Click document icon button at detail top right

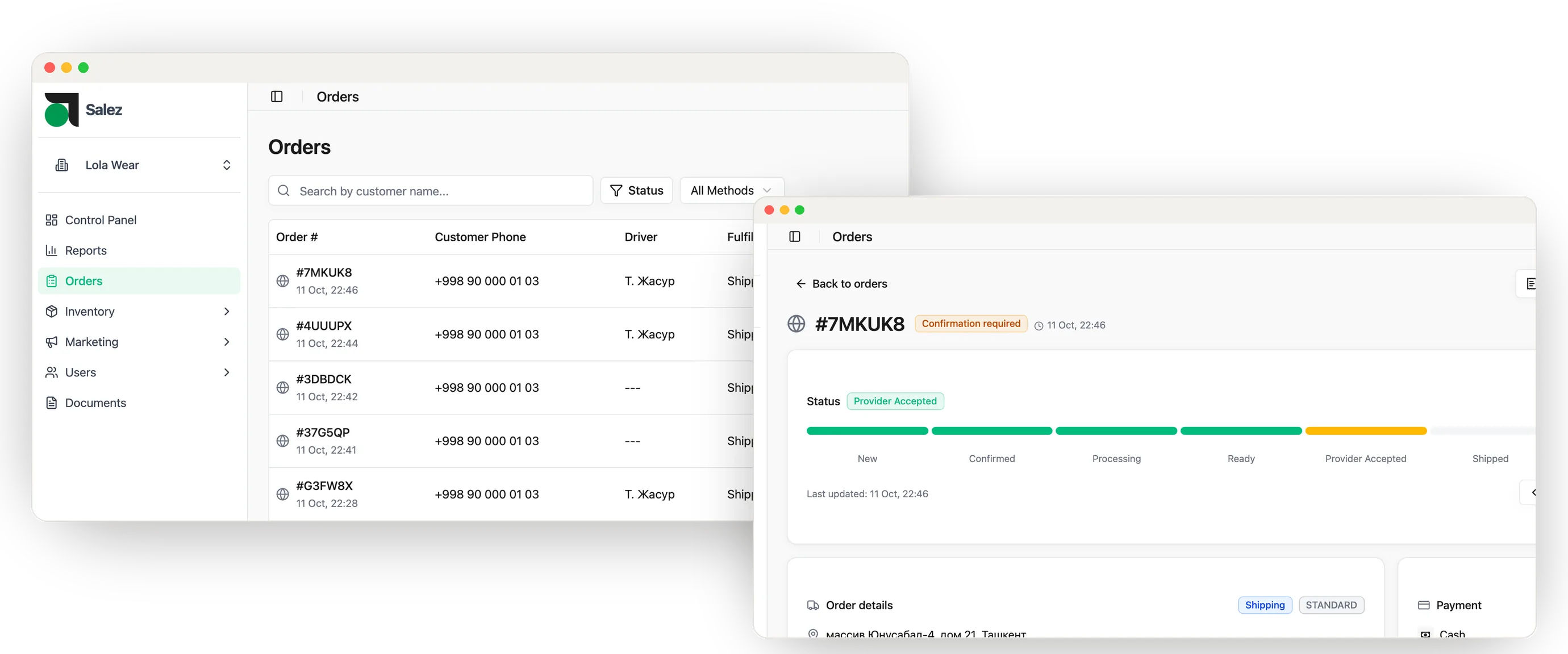(1528, 283)
